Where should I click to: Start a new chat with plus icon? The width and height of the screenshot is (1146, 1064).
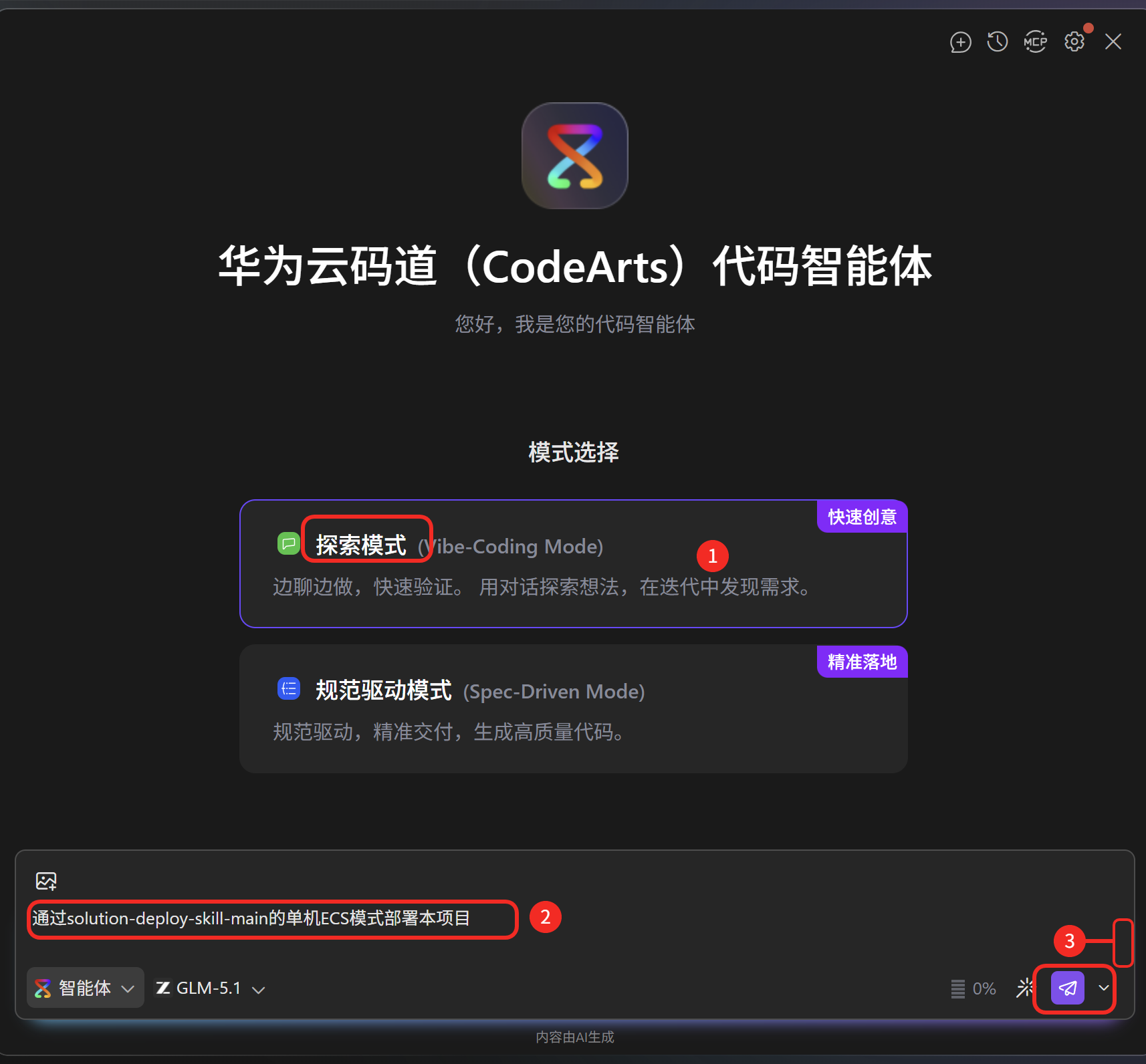pos(960,42)
